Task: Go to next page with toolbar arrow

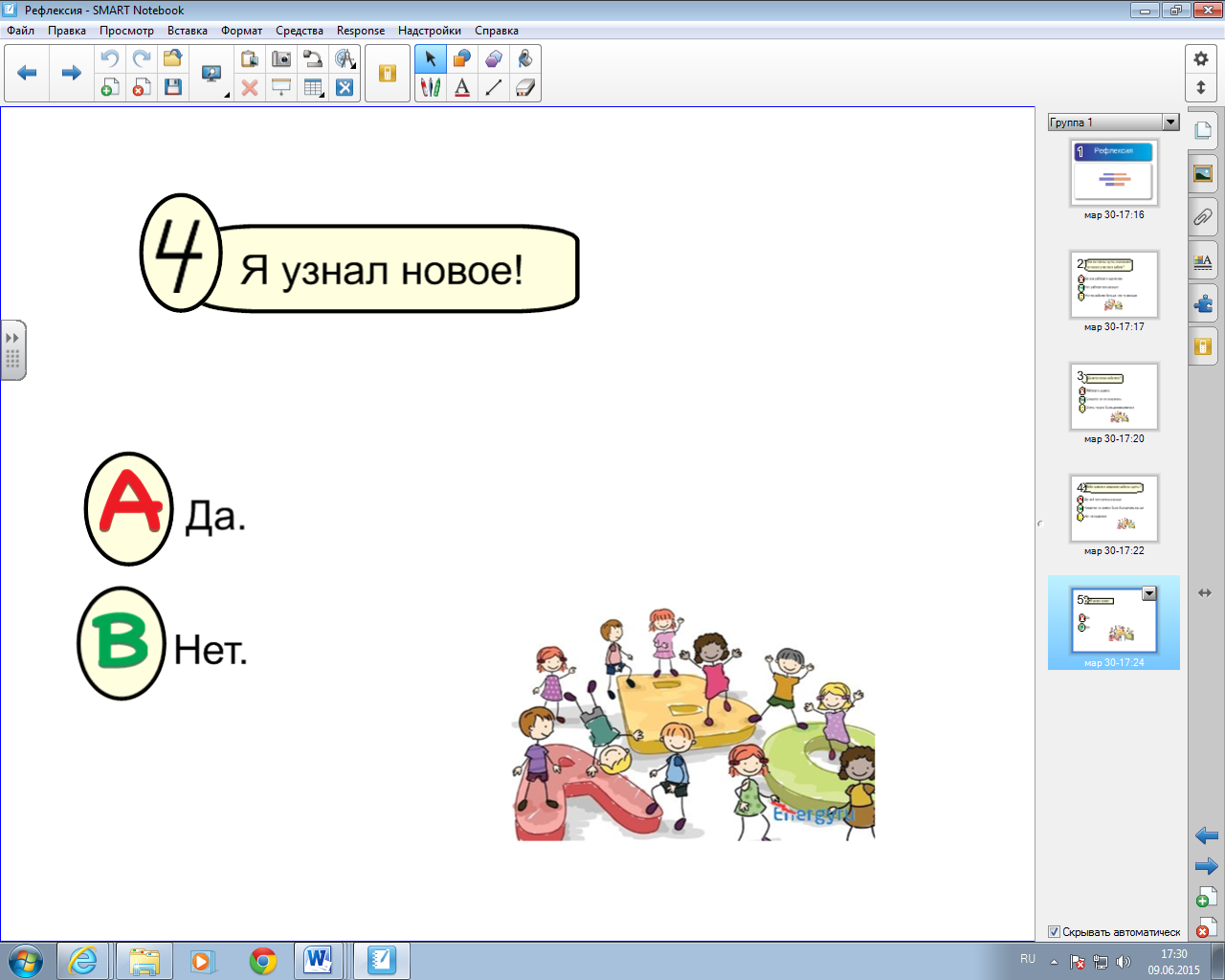Action: (x=71, y=73)
